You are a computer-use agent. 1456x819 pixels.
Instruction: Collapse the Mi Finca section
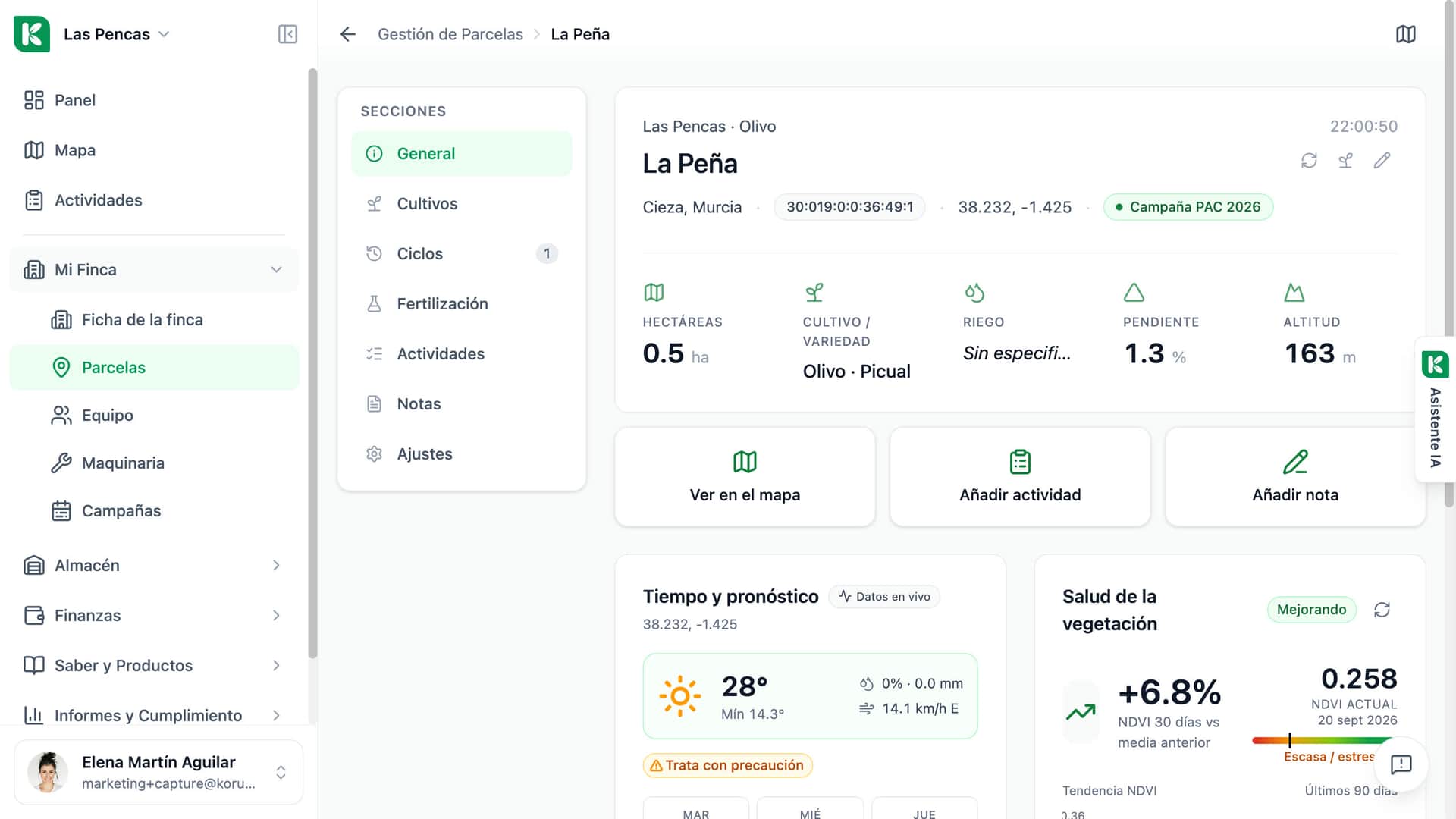tap(154, 270)
